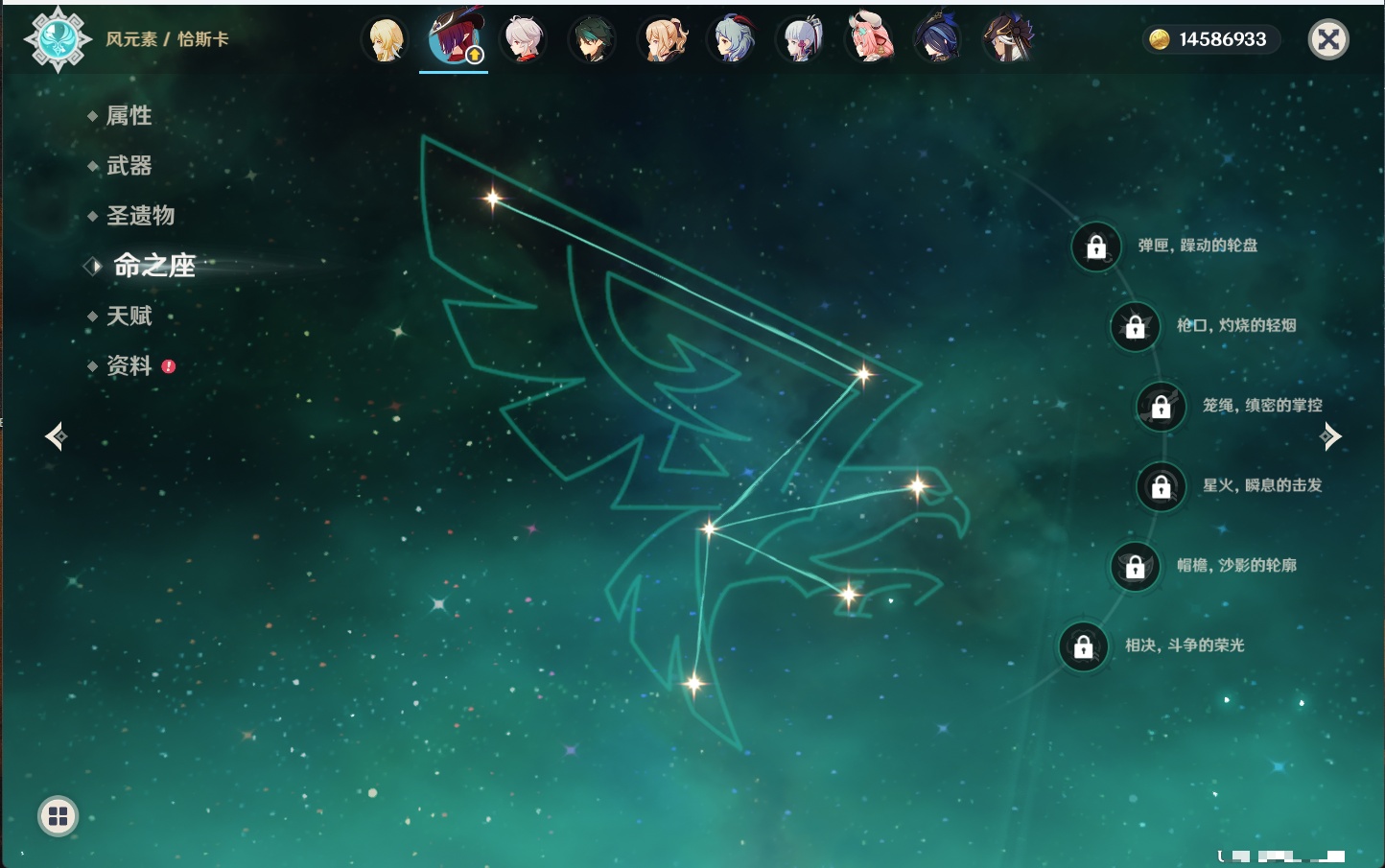Select the white-haired character portrait, third in row
The image size is (1385, 868).
tap(523, 40)
